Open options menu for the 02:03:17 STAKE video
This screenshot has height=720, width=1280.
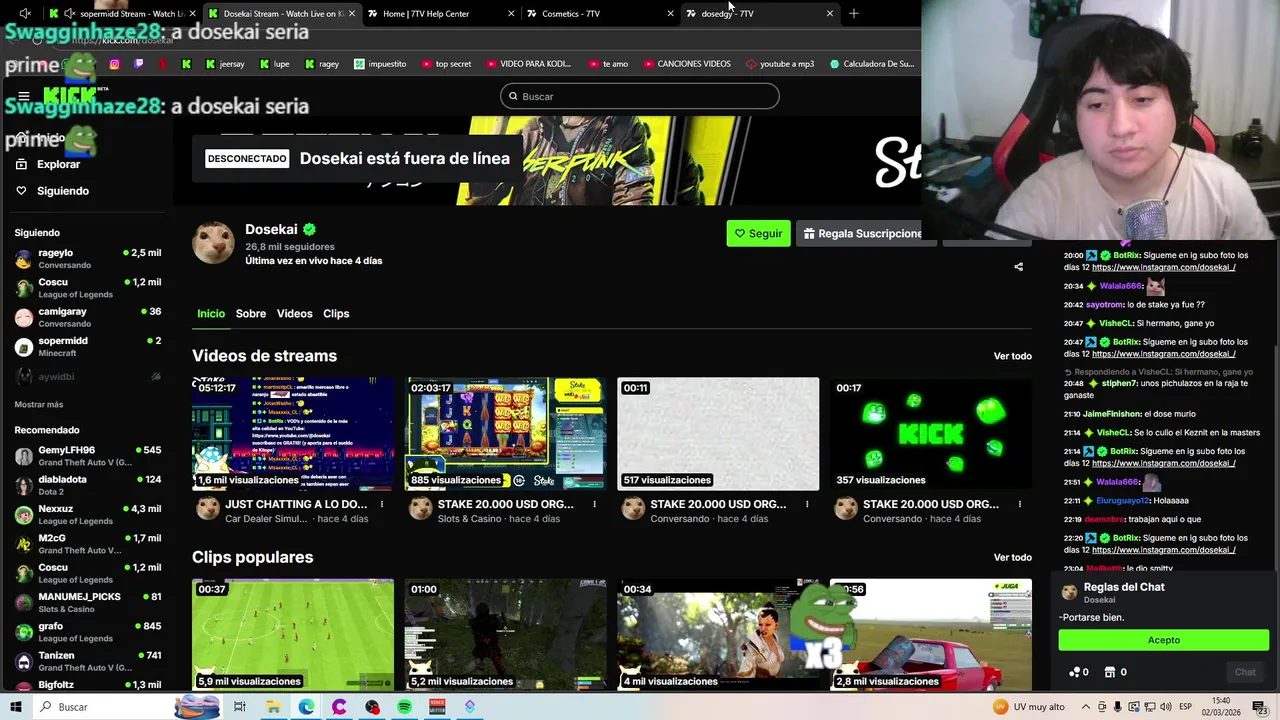(x=594, y=504)
